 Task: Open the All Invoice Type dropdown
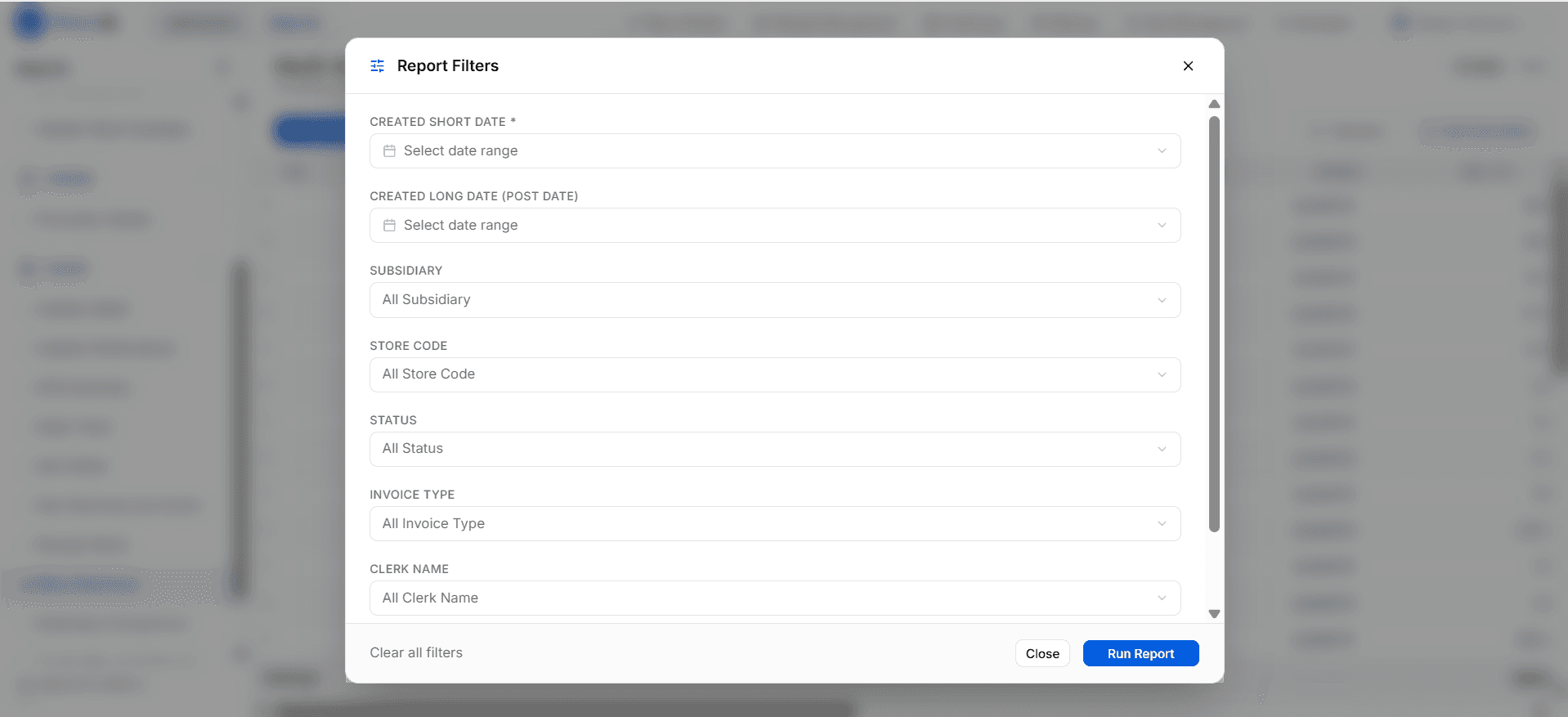pos(774,524)
